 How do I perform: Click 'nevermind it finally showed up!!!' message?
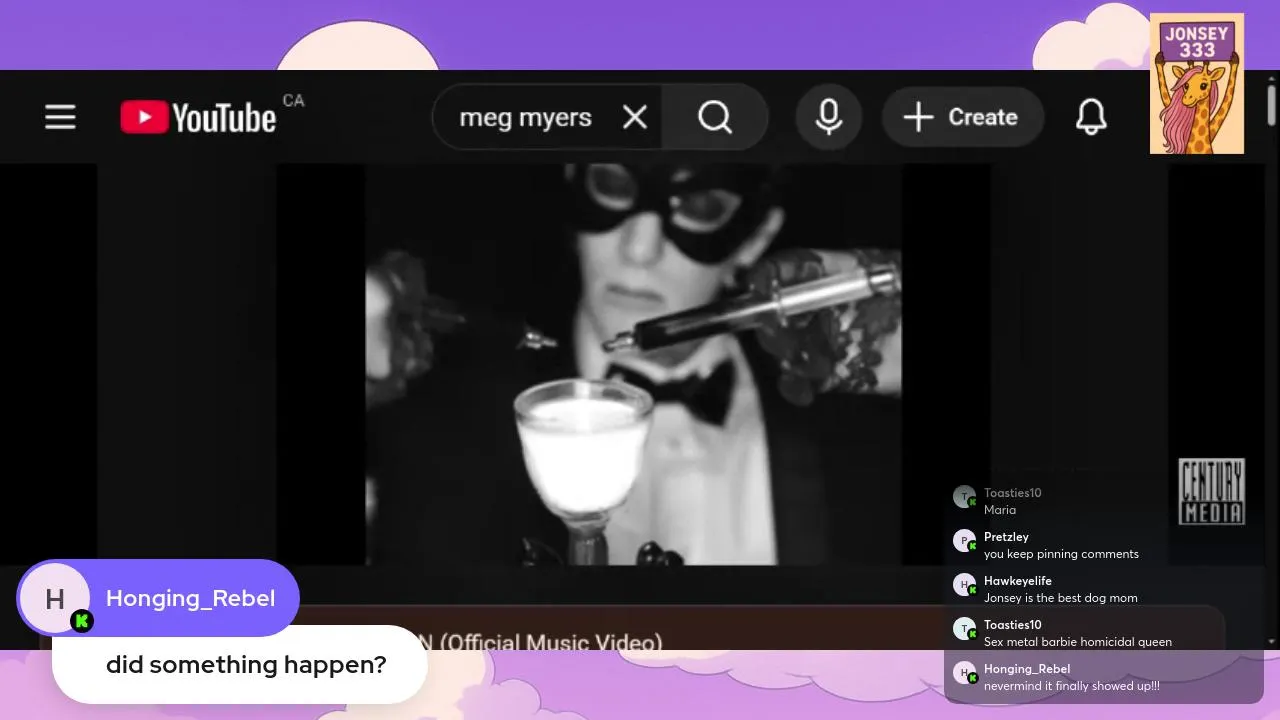tap(1072, 686)
